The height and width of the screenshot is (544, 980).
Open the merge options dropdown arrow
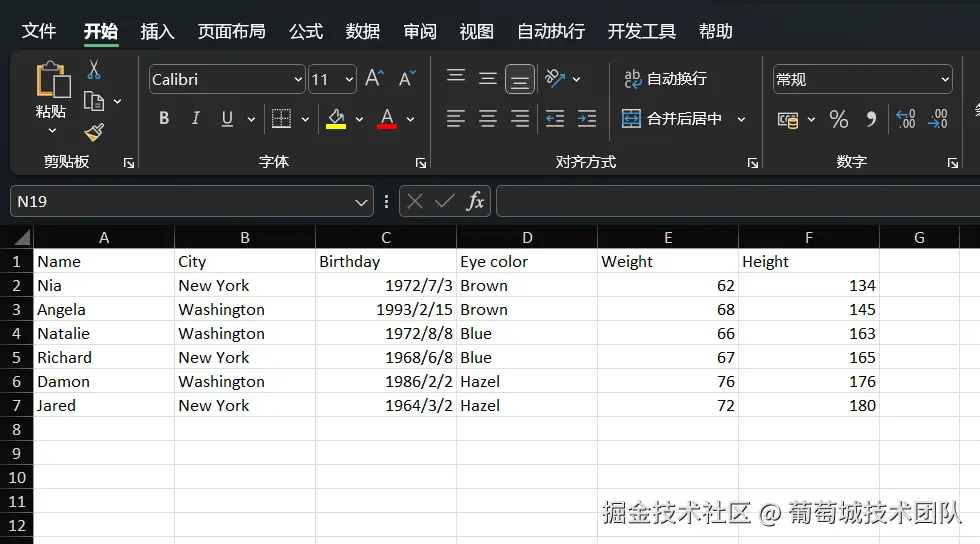tap(741, 119)
